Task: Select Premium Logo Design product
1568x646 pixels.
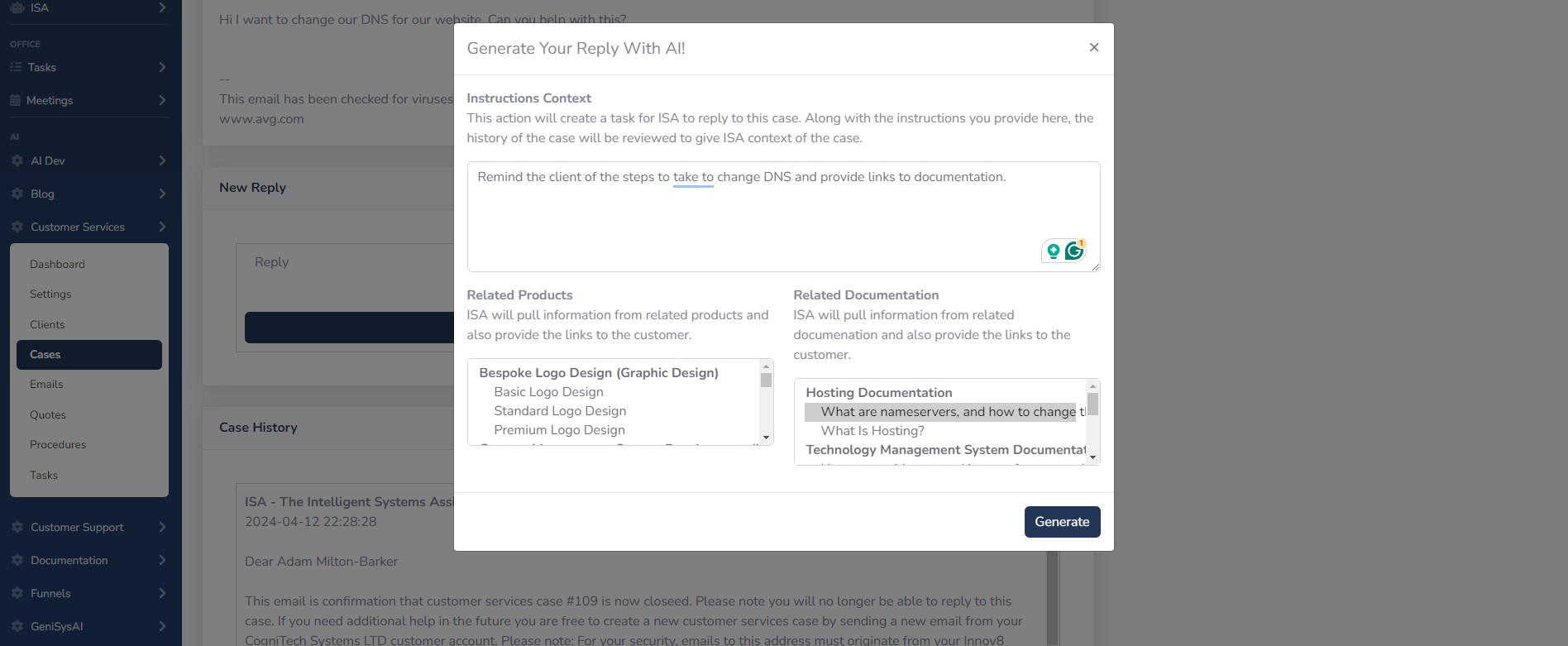Action: [559, 430]
